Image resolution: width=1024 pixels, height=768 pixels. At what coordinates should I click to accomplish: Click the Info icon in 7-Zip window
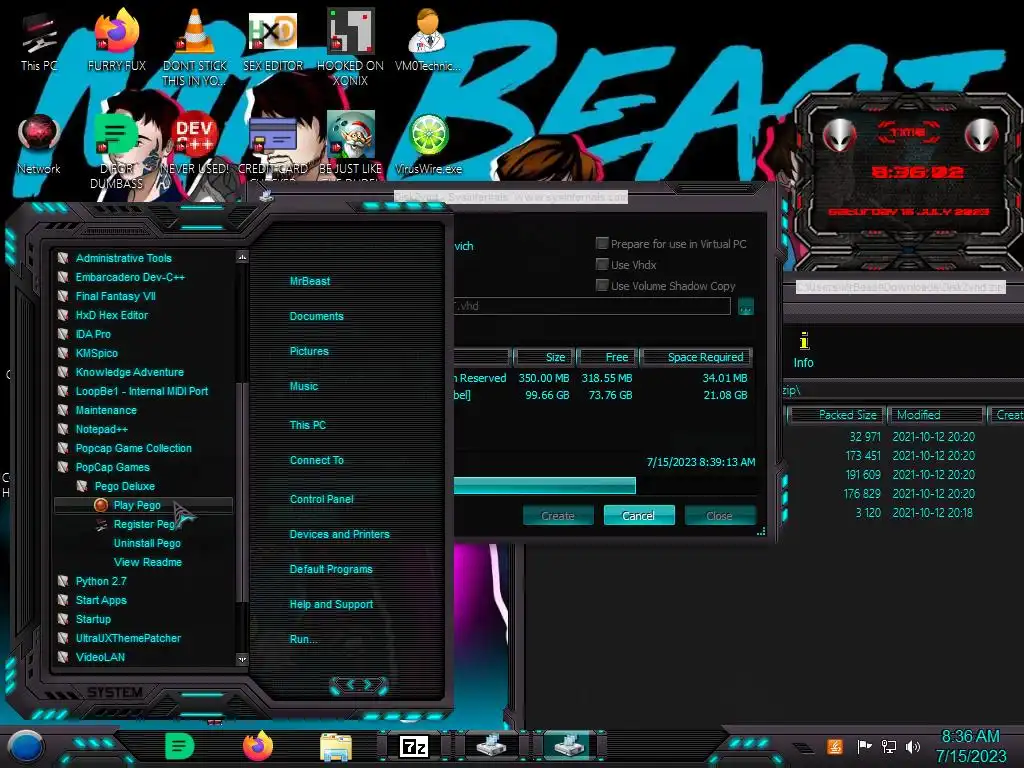[804, 351]
